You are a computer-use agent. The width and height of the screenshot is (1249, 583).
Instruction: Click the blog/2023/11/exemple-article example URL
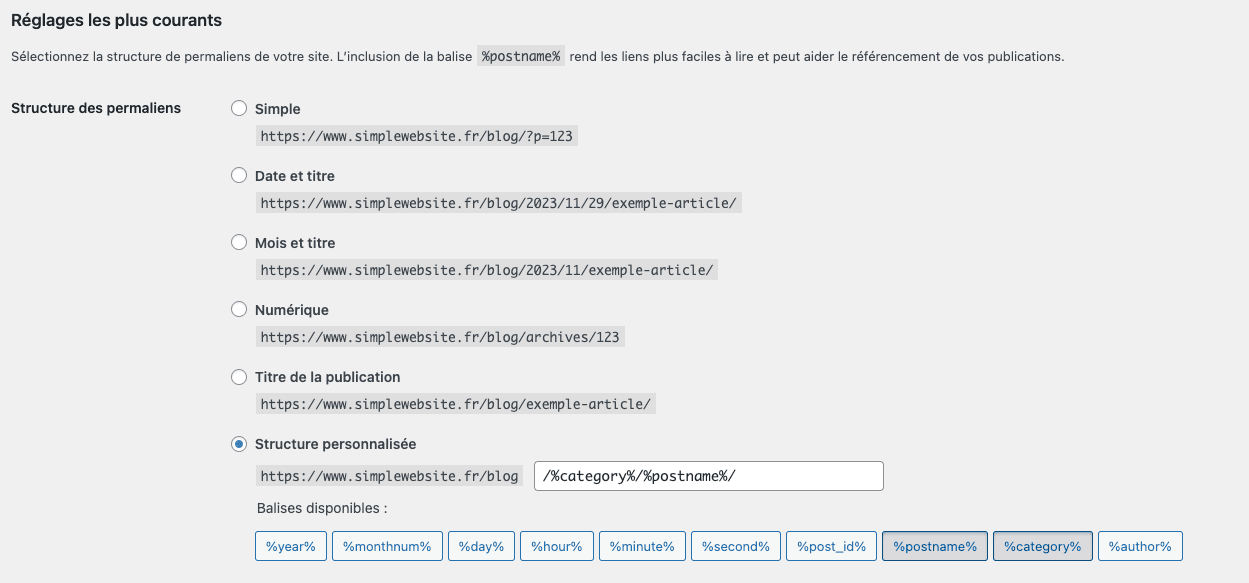tap(487, 270)
